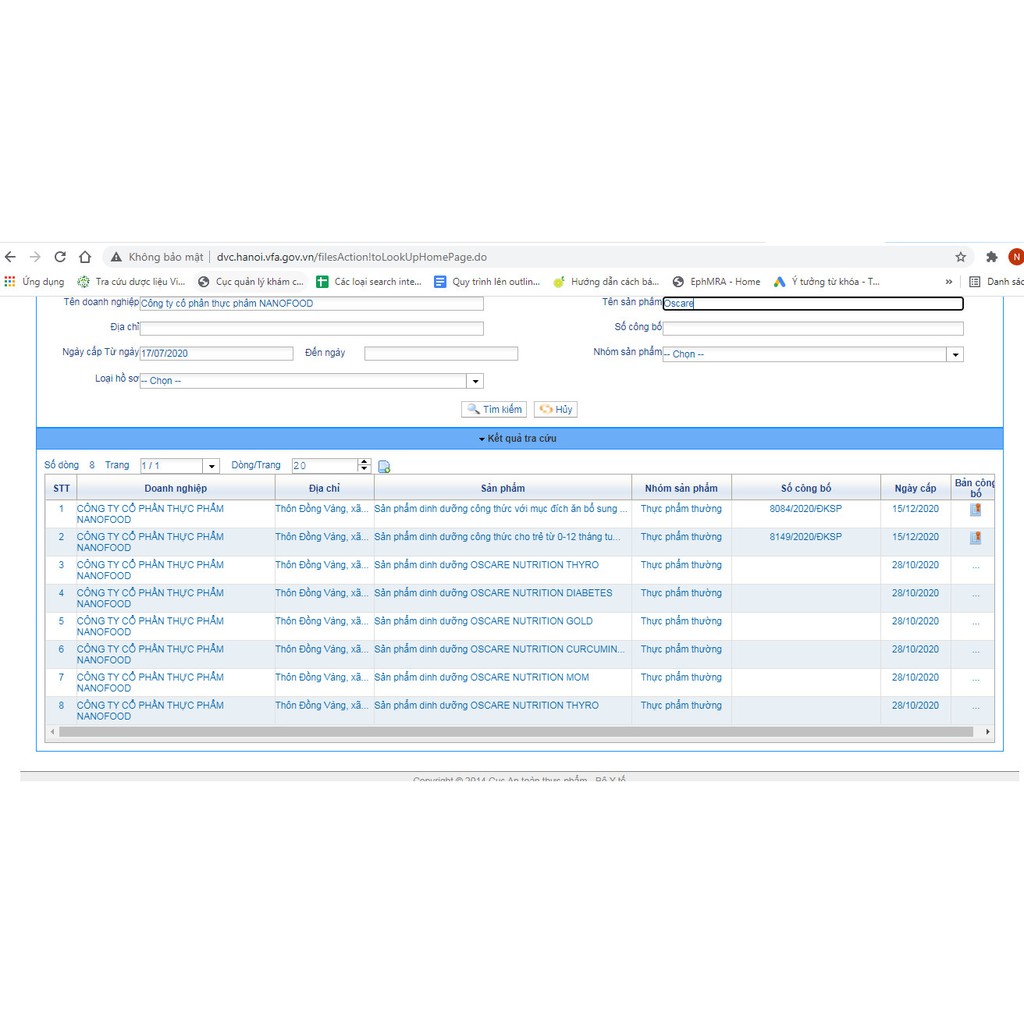
Task: Open Quy trình lên outlin... bookmark
Action: [487, 281]
